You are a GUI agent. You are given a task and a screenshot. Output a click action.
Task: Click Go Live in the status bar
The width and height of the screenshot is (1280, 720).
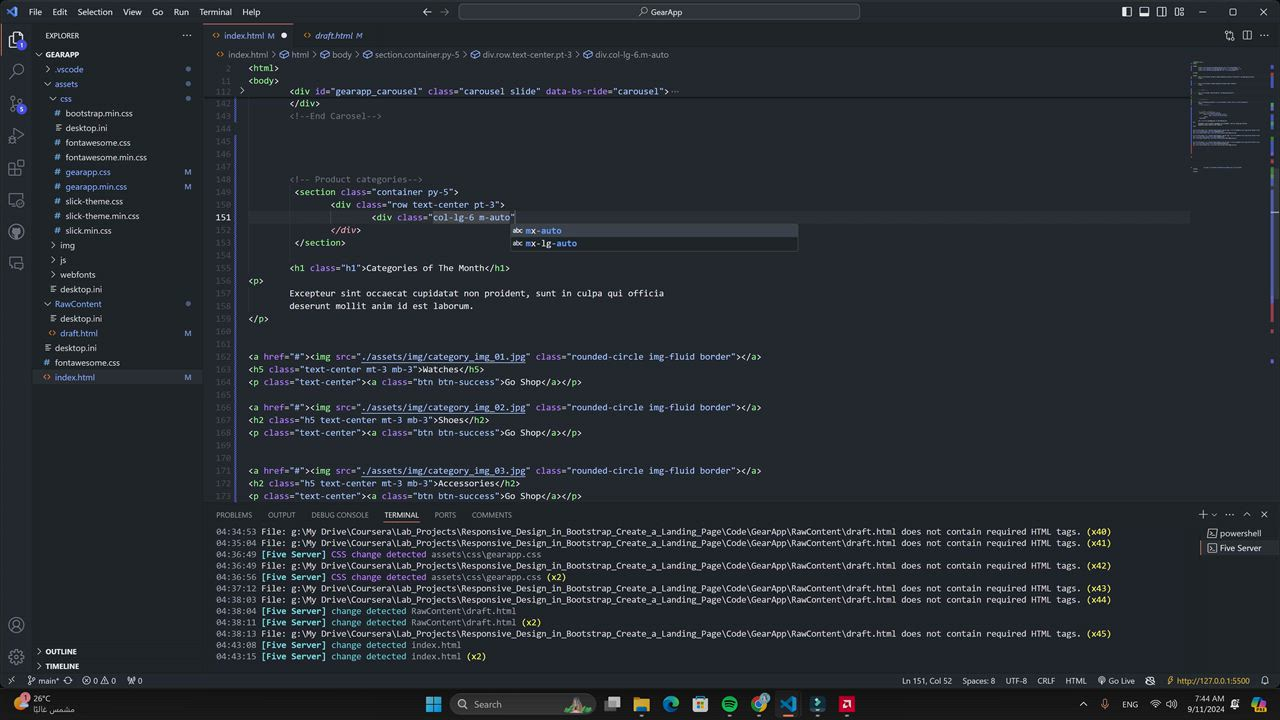(1116, 681)
